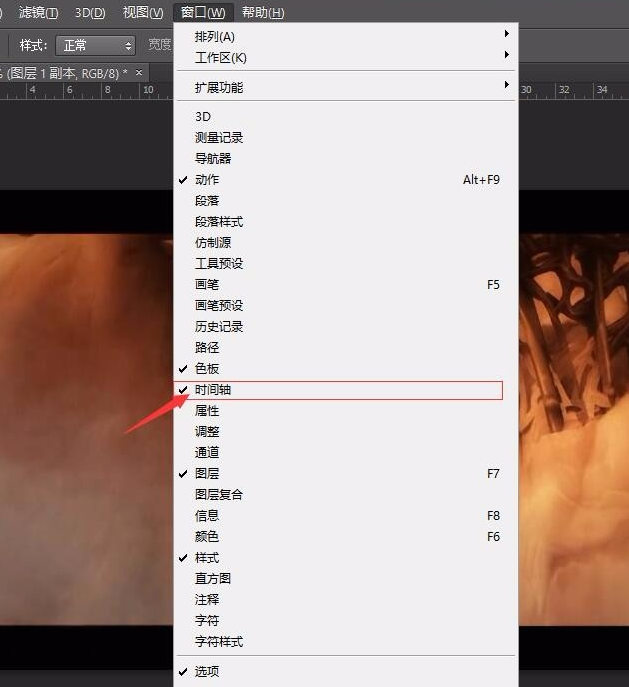Open the 画笔 (Brush) panel
The width and height of the screenshot is (629, 687).
click(x=207, y=285)
